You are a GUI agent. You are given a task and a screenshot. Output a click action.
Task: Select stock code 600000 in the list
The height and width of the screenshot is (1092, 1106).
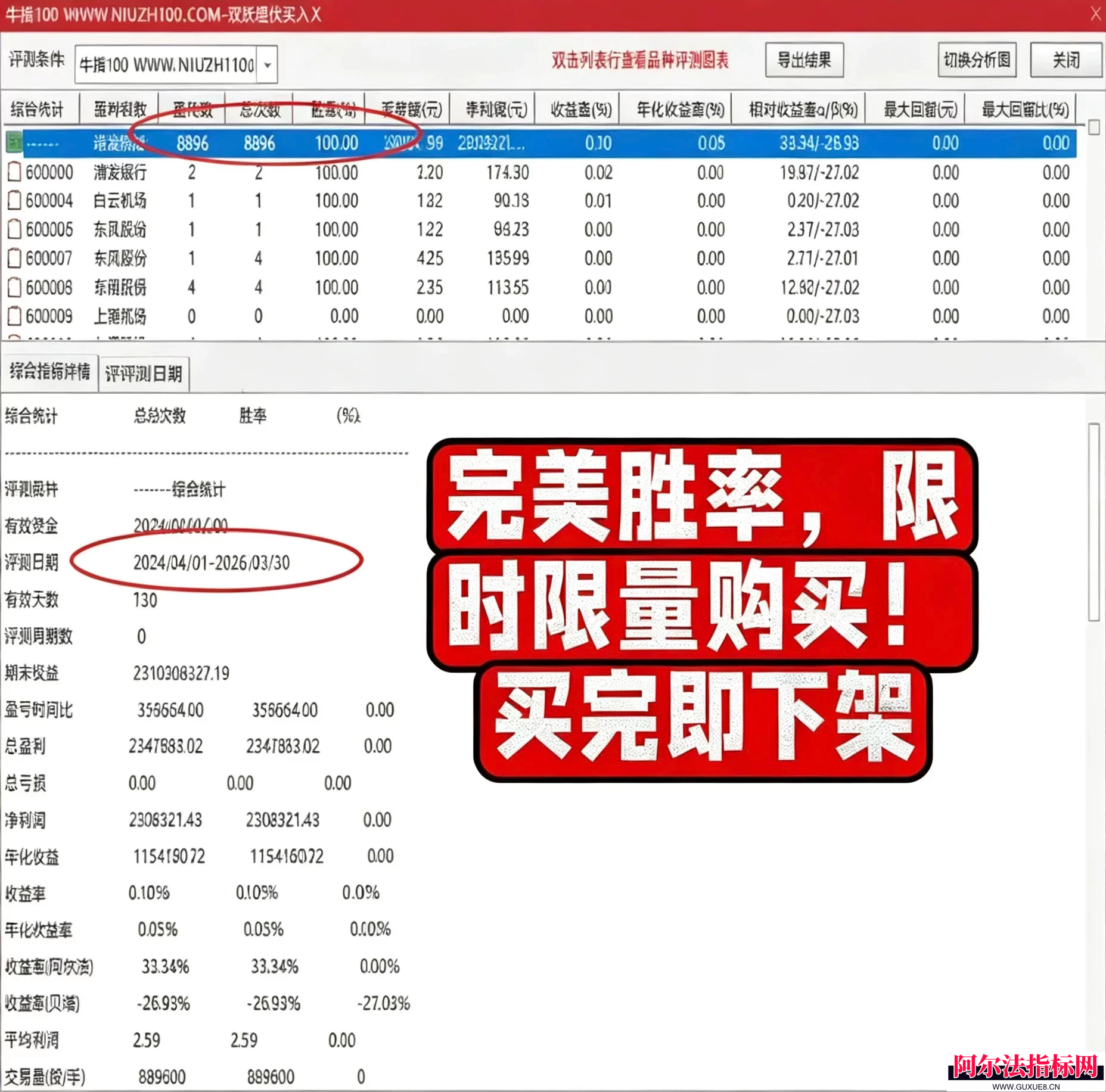[49, 172]
